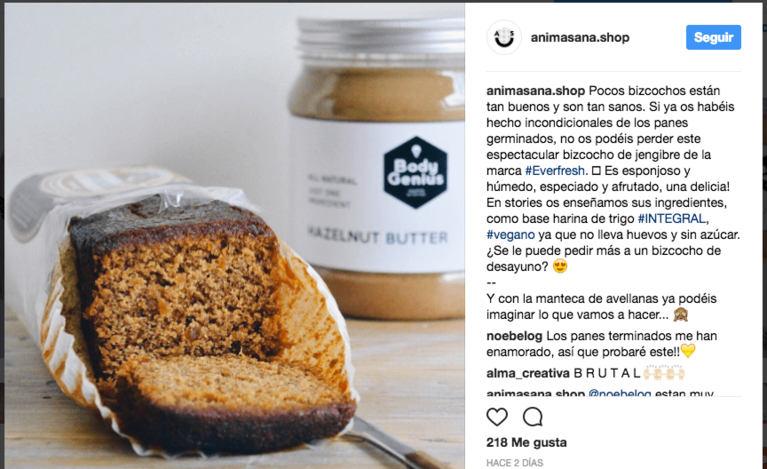The image size is (767, 469).
Task: Like the post with the heart icon
Action: [497, 417]
